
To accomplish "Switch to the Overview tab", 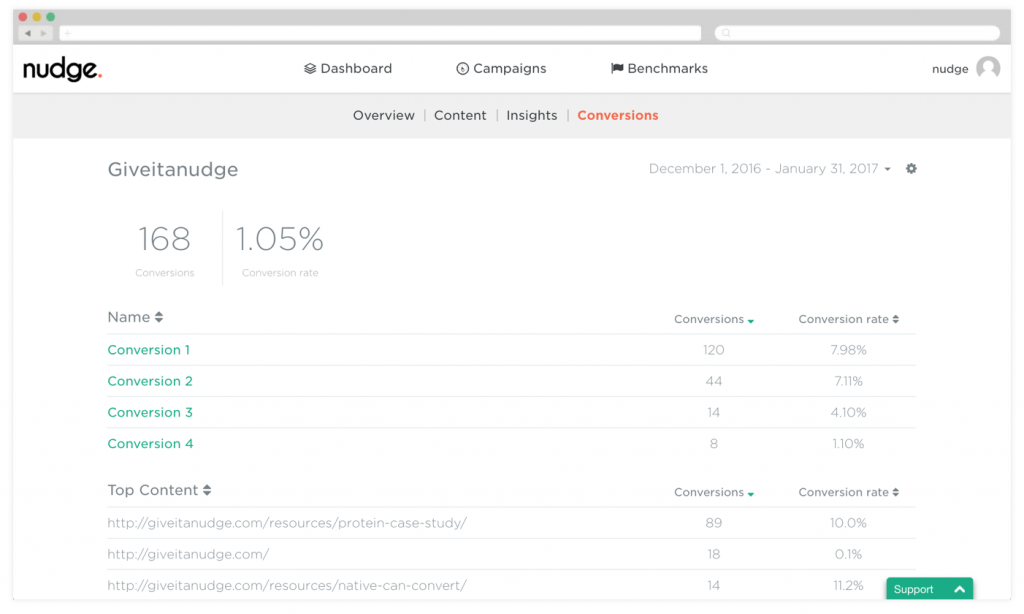I will 384,115.
